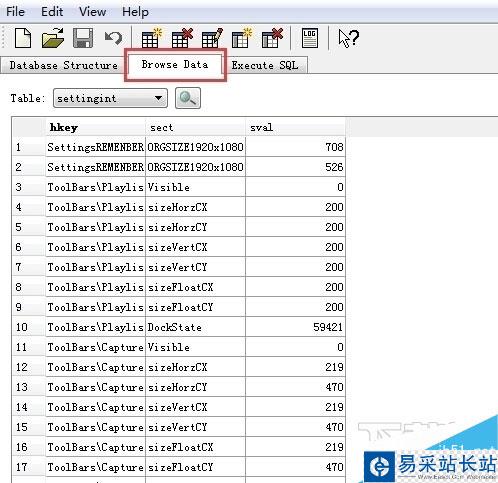Open the View menu

click(x=92, y=12)
